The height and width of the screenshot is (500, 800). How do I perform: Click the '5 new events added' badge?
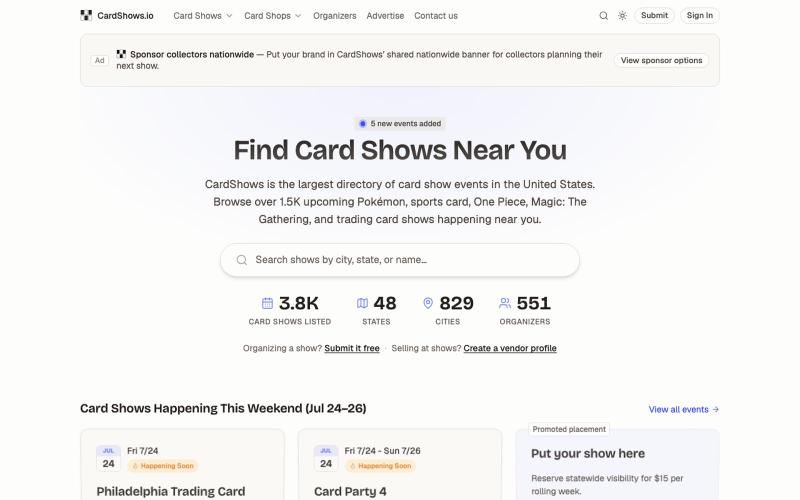coord(400,123)
